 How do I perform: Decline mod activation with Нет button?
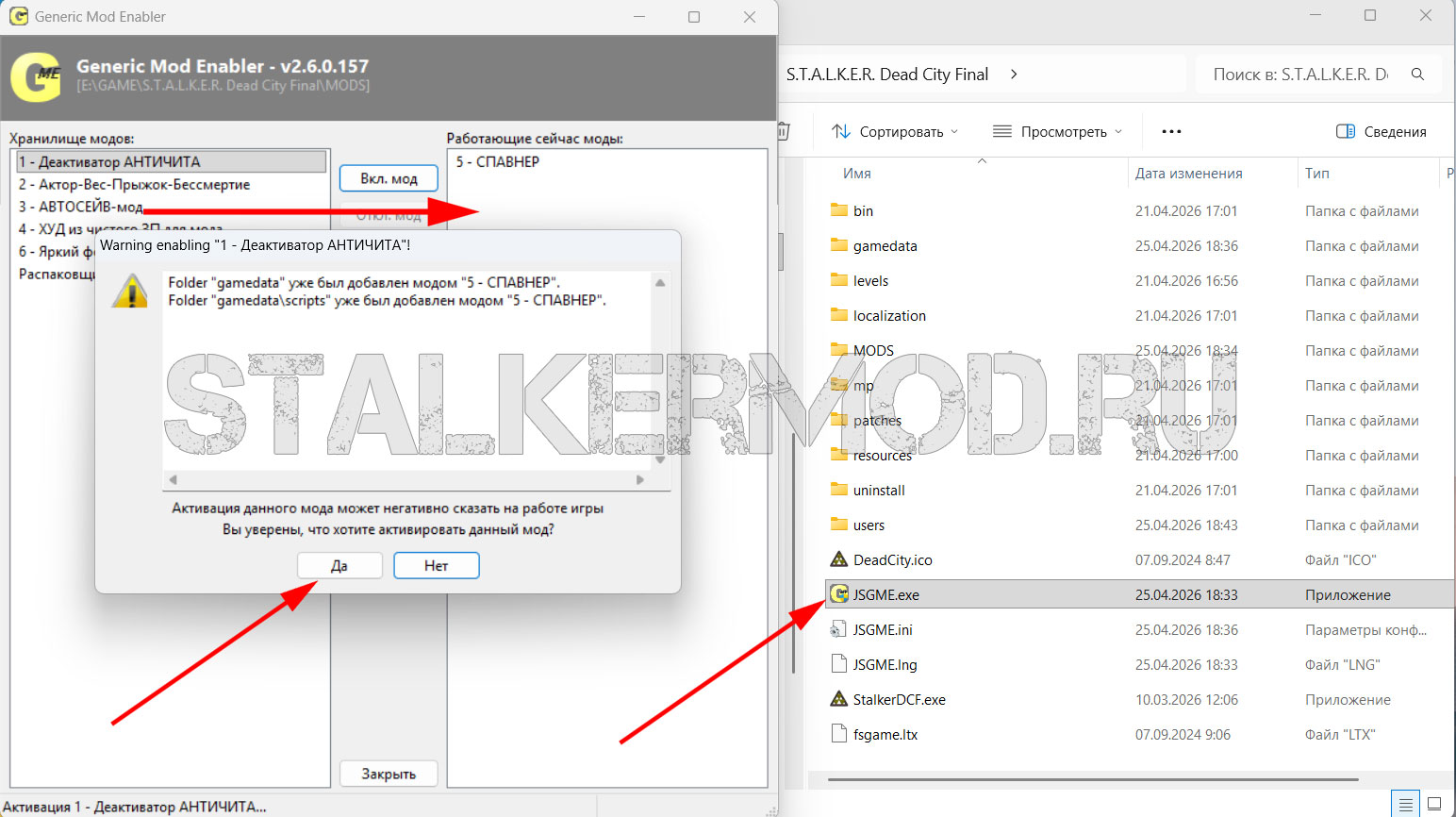point(436,565)
